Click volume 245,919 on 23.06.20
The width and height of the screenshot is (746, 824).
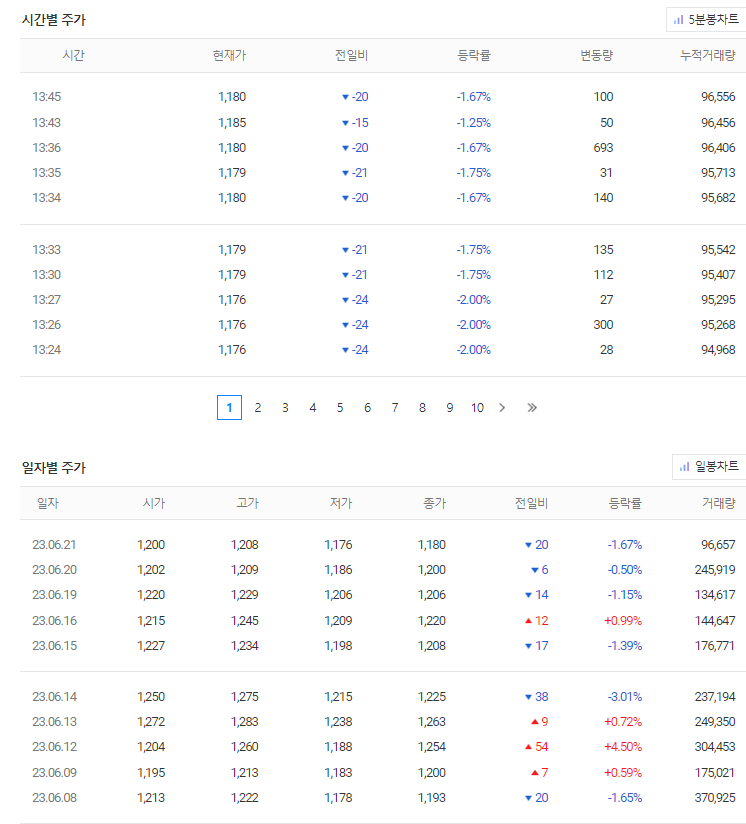[715, 570]
